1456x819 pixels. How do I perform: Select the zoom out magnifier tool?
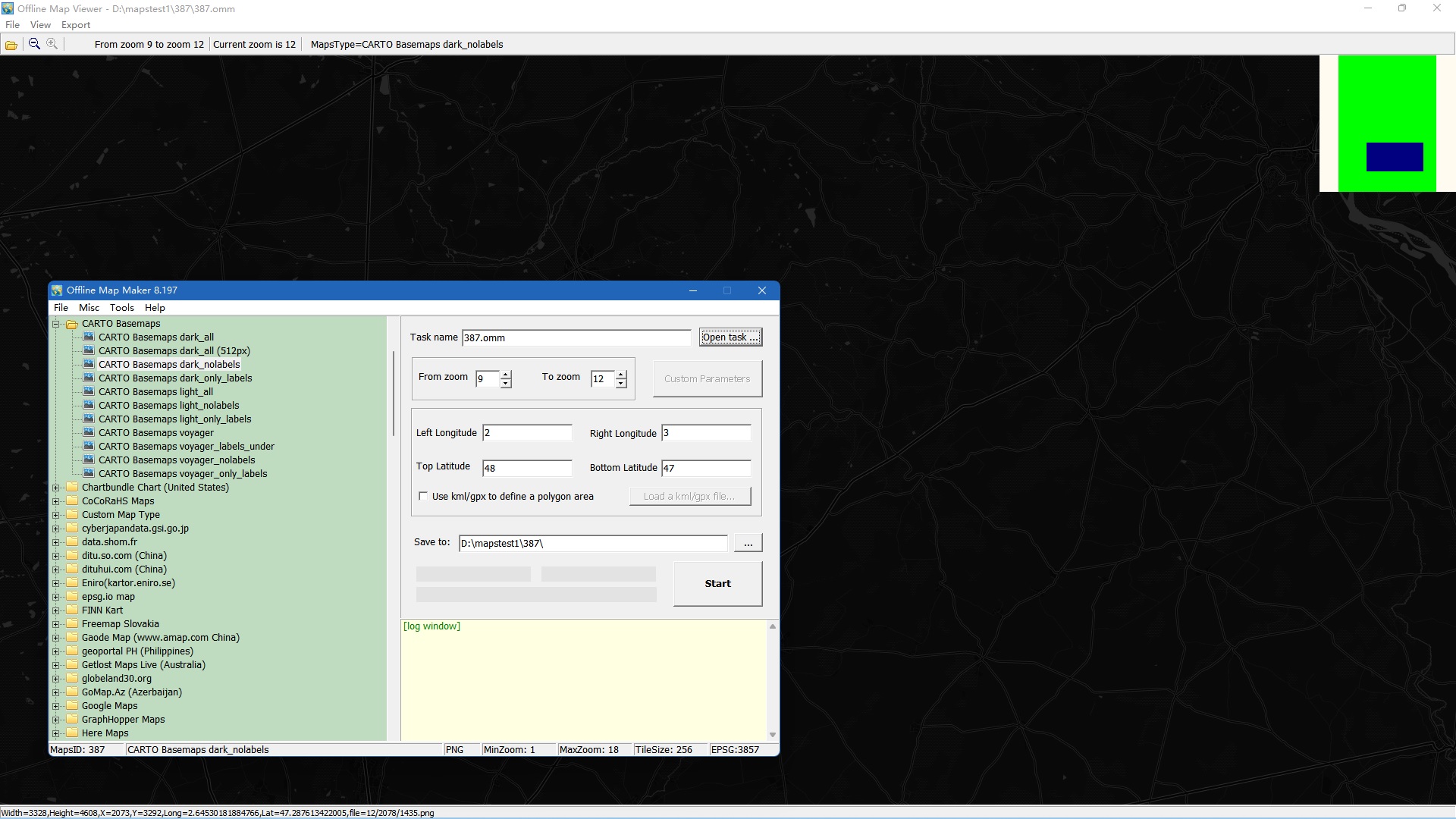point(33,43)
